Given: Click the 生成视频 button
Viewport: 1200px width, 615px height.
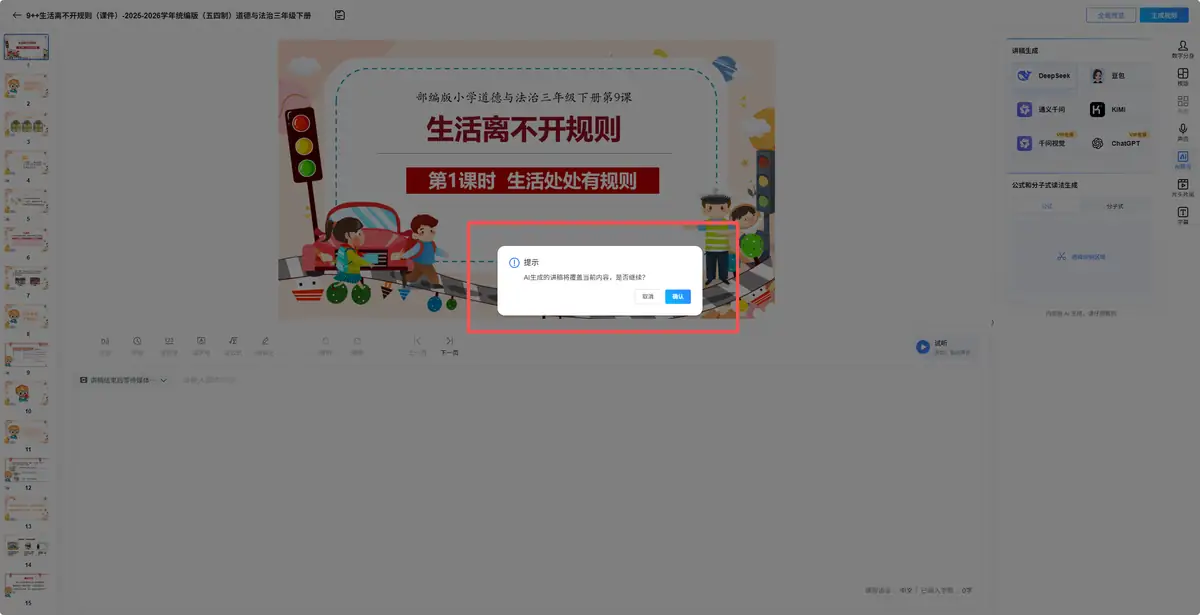Looking at the screenshot, I should [1164, 15].
